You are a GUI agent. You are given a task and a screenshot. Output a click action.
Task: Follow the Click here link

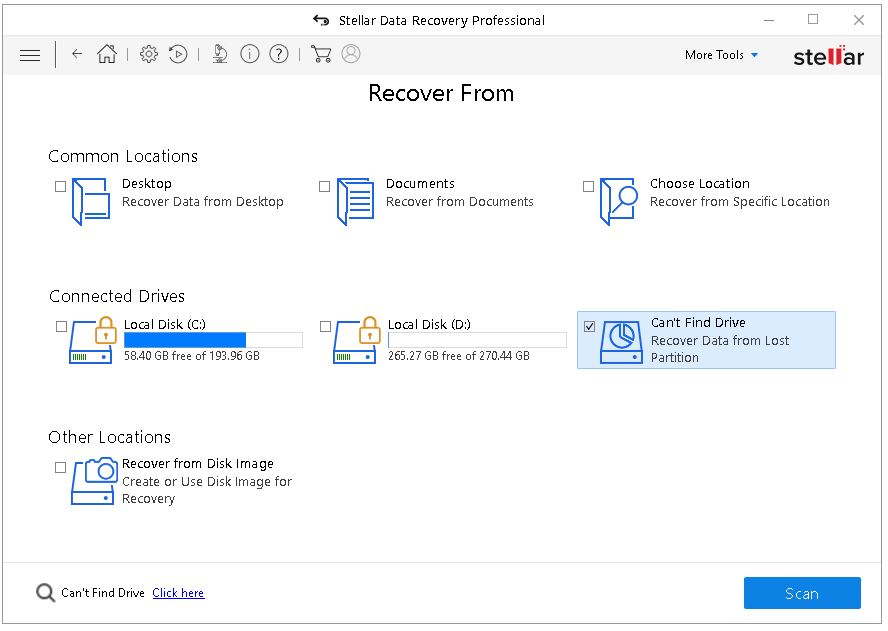coord(178,592)
